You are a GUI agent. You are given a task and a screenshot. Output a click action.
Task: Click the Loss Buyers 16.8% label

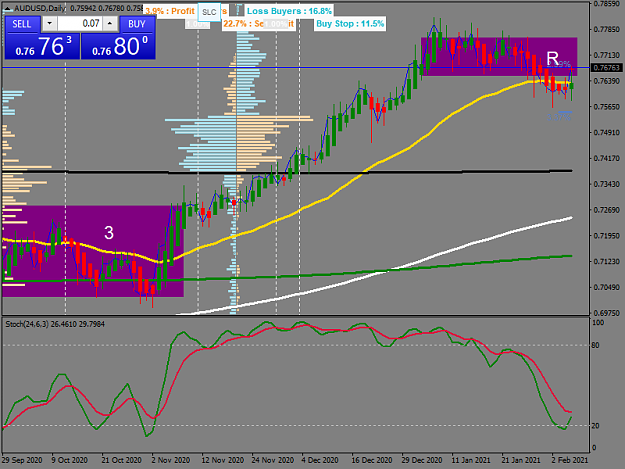click(289, 11)
